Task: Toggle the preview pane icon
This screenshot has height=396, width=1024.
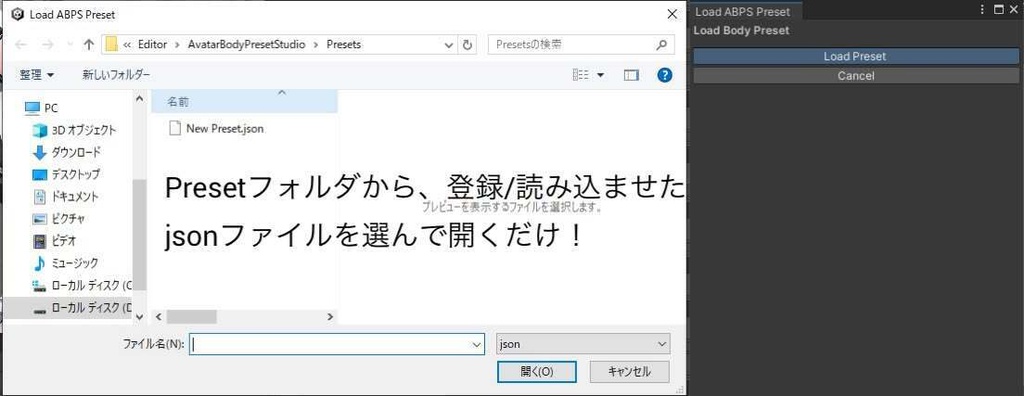Action: coord(631,75)
